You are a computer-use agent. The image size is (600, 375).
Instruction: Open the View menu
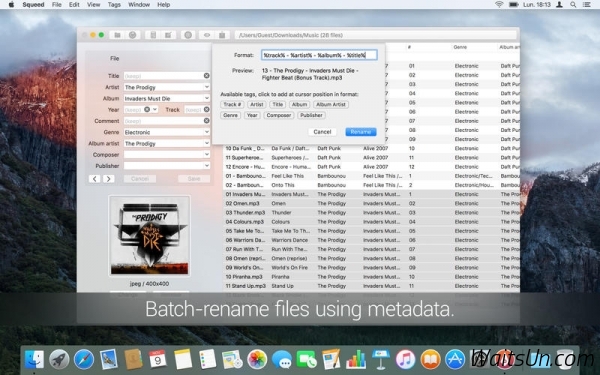click(x=93, y=5)
